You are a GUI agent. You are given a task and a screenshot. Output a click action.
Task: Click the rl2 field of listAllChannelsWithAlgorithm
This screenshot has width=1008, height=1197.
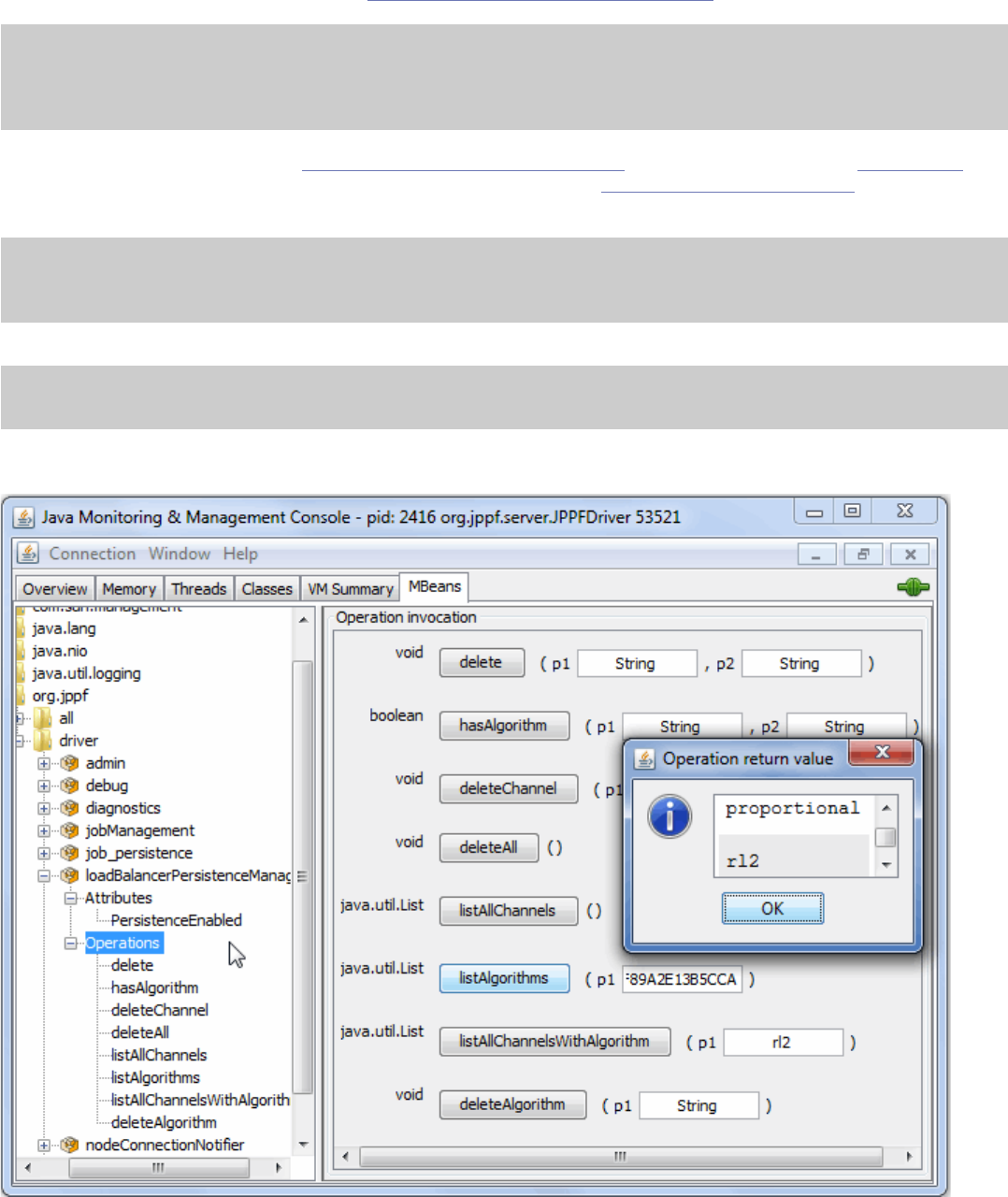point(783,1042)
